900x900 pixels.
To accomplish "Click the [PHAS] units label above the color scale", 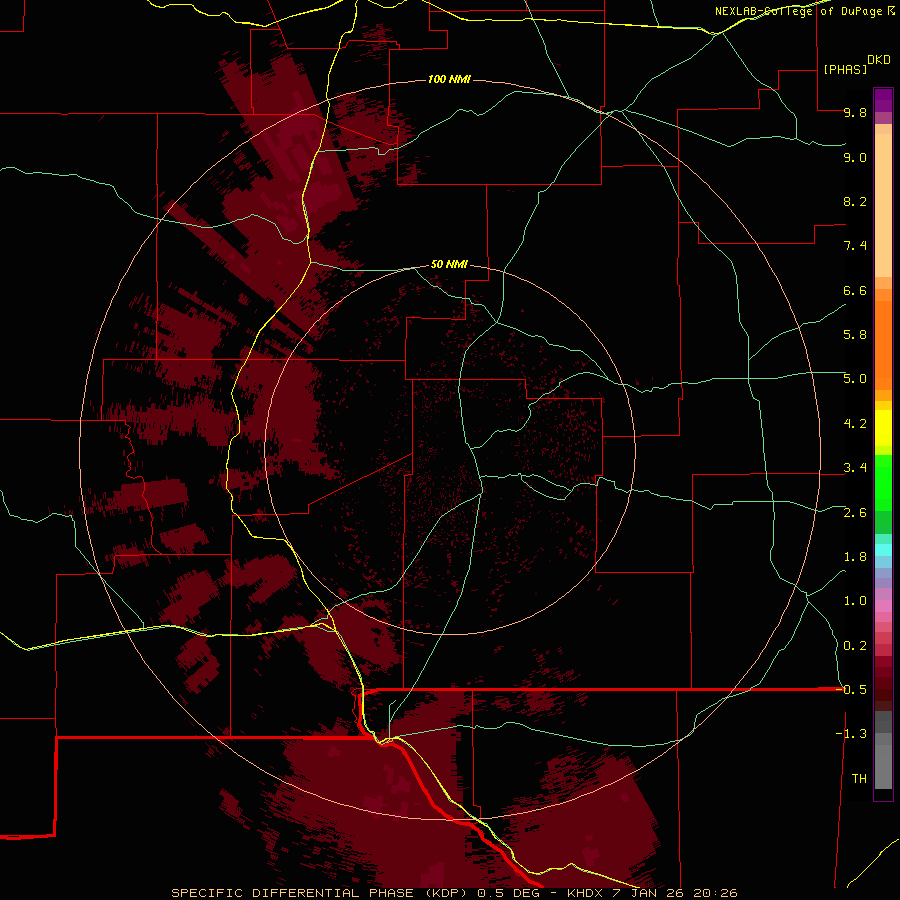I will (845, 69).
